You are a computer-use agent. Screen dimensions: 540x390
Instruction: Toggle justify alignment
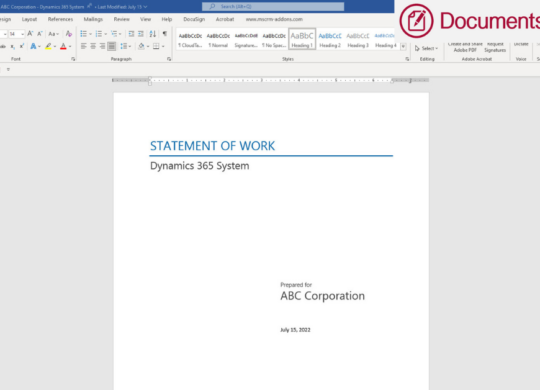(112, 46)
